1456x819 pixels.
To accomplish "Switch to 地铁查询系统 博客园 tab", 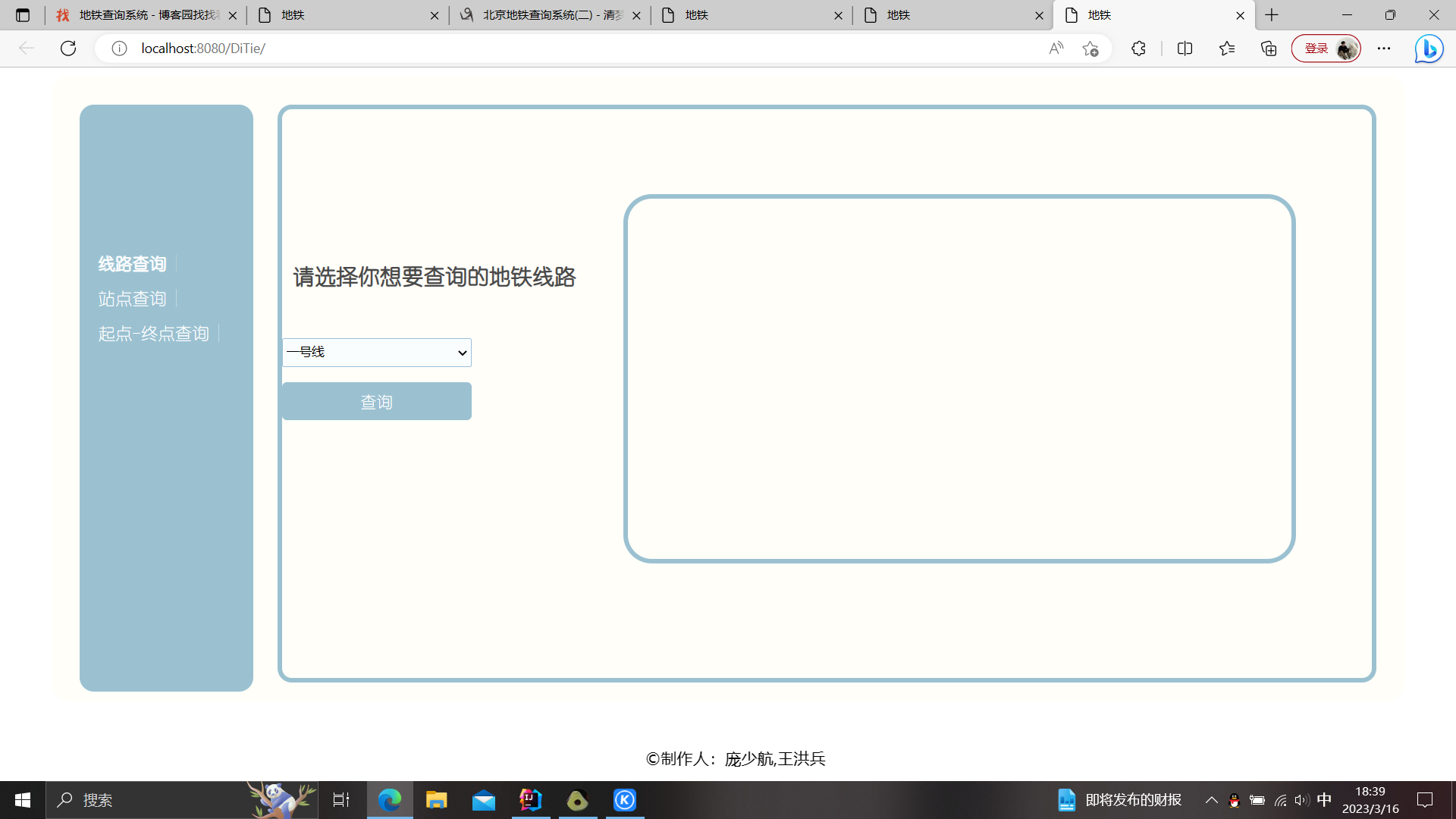I will (x=144, y=15).
